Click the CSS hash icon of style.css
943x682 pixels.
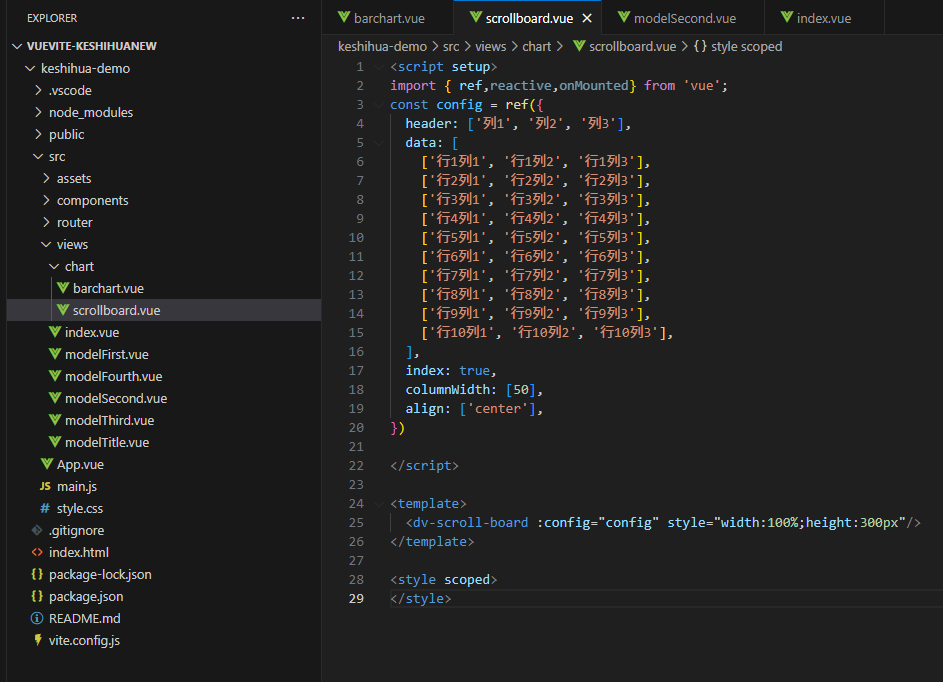click(x=44, y=508)
